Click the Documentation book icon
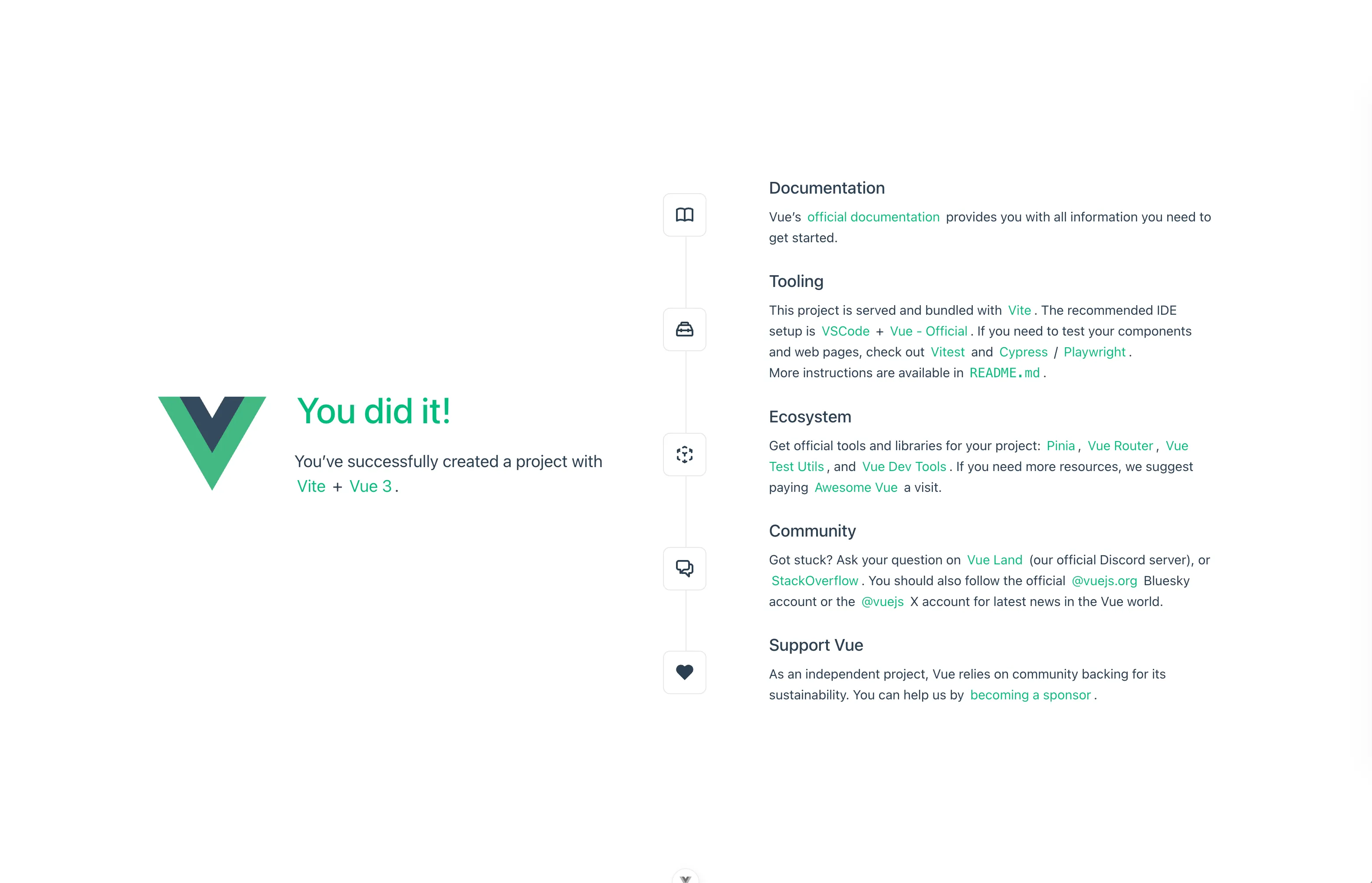Image resolution: width=1372 pixels, height=883 pixels. (684, 215)
